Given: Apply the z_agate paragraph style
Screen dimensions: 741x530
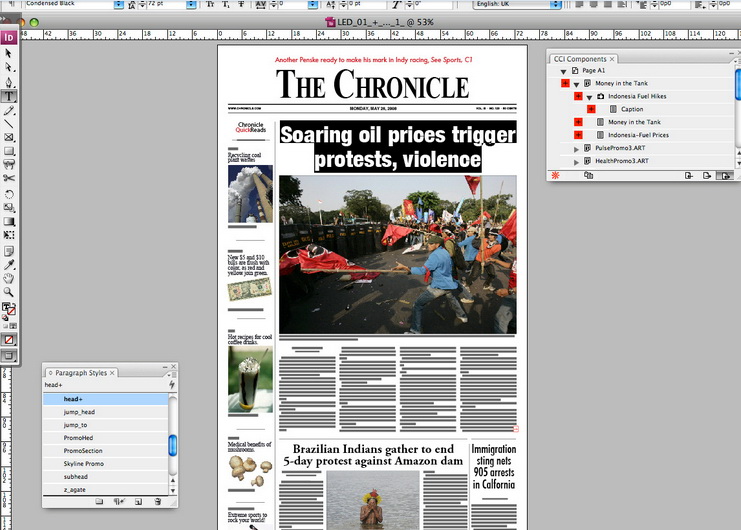Looking at the screenshot, I should point(105,489).
